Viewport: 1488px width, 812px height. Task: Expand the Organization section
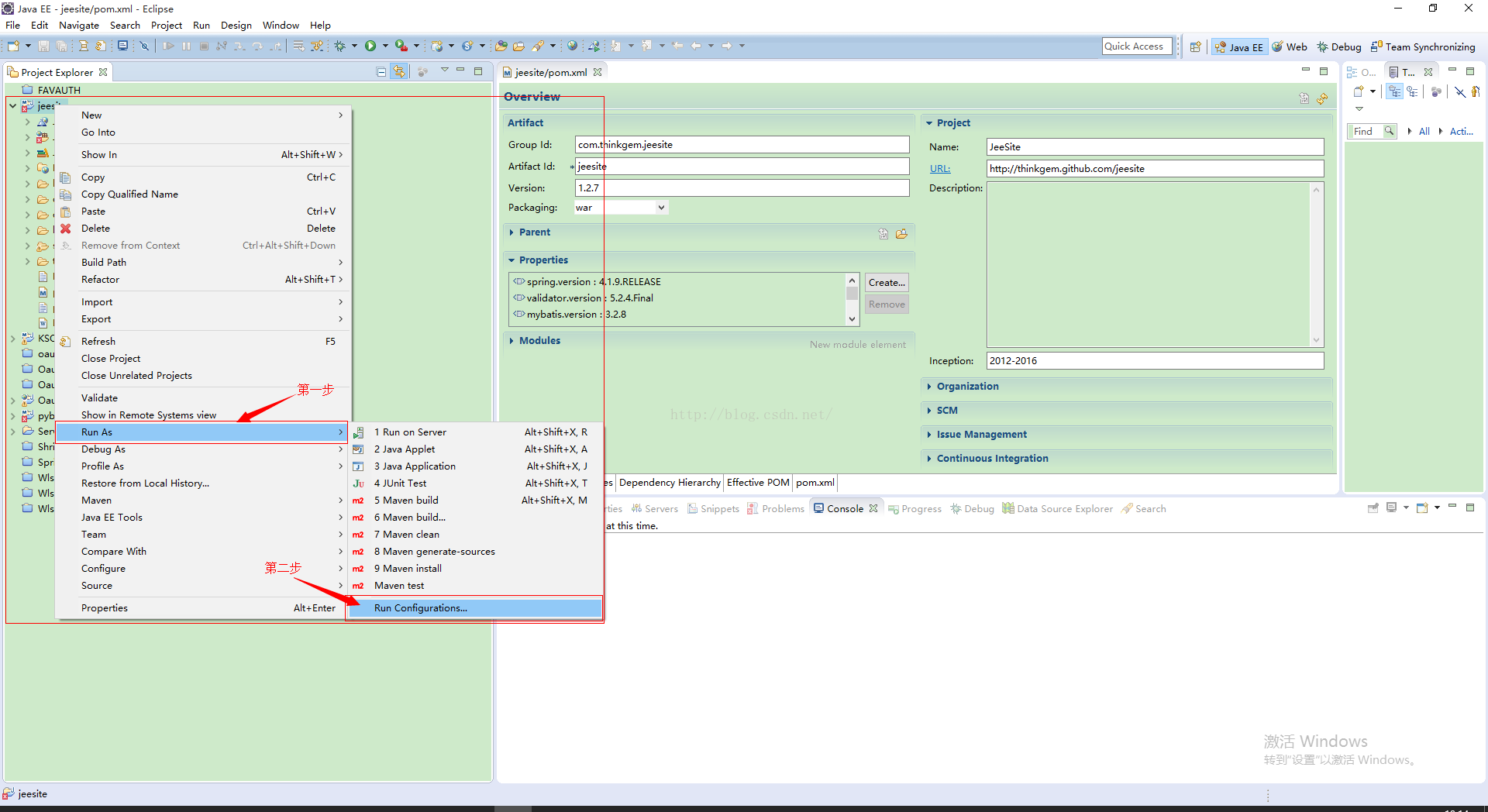[x=929, y=387]
